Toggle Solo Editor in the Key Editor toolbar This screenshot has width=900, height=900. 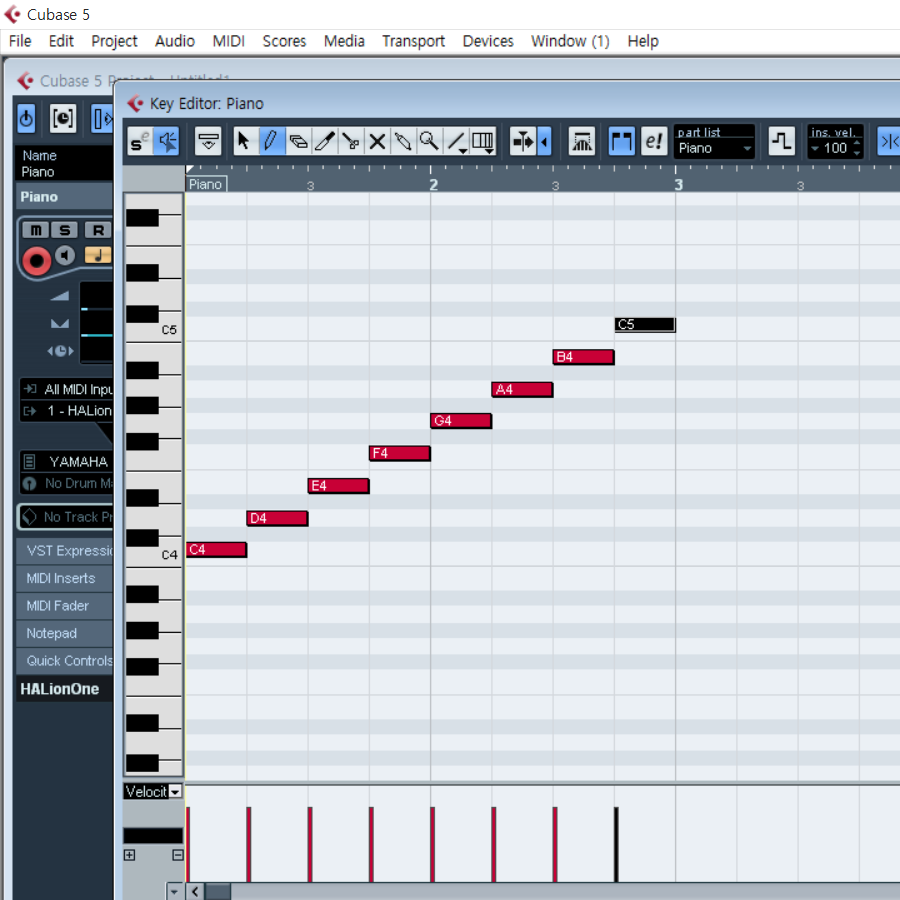[x=139, y=141]
